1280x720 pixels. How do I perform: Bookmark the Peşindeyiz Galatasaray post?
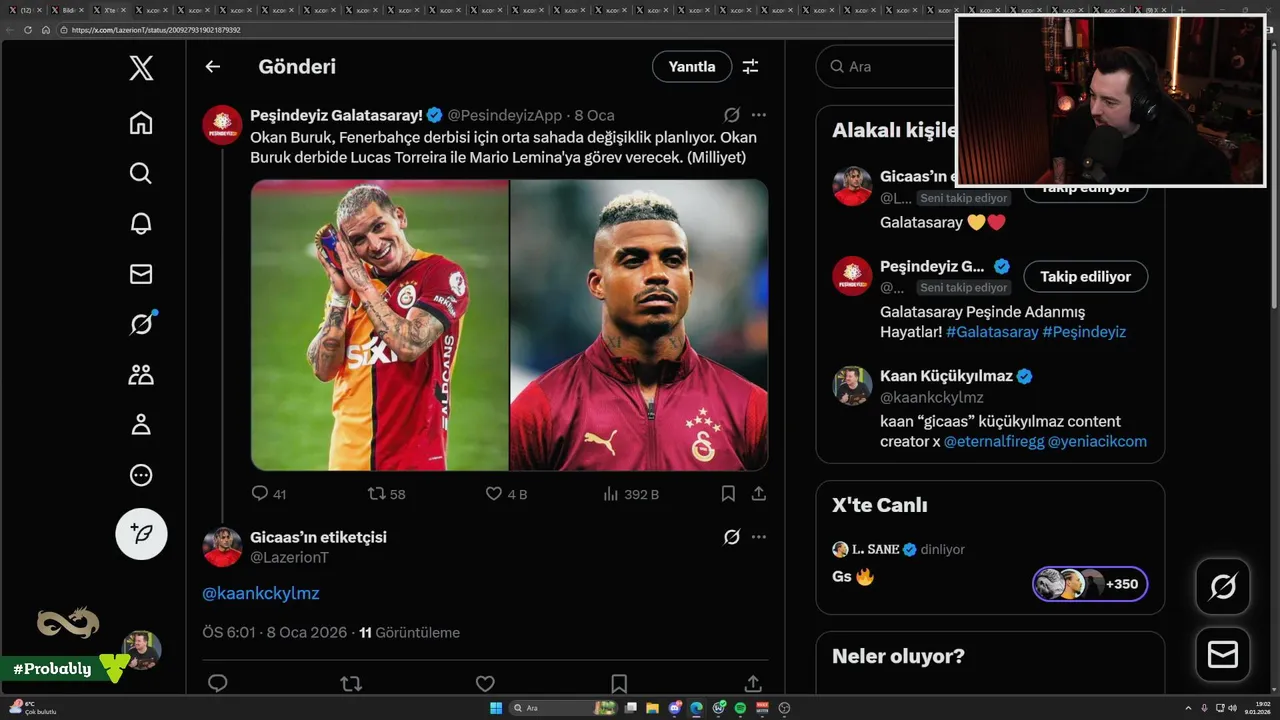pos(728,494)
